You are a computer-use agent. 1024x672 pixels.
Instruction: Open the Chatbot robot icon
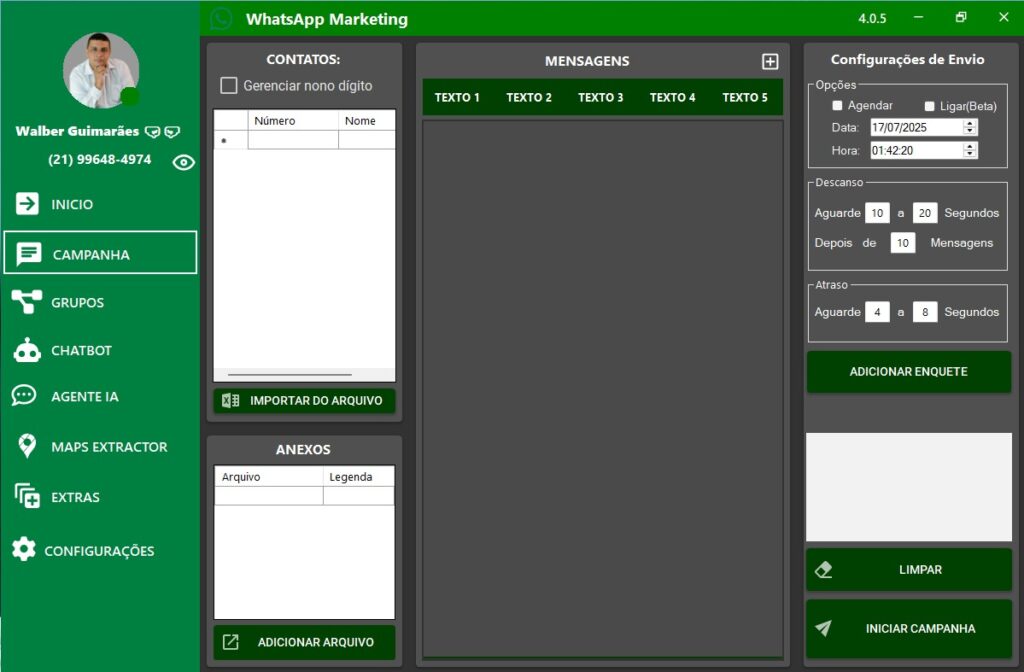pos(27,350)
